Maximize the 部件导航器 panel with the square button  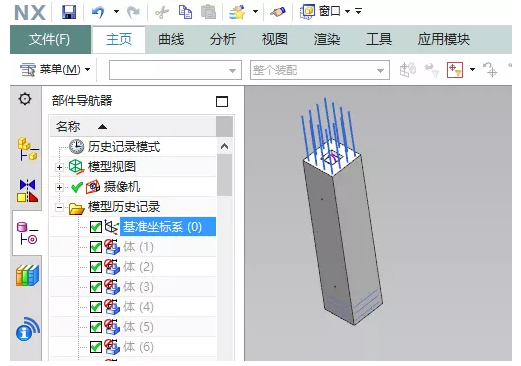222,101
